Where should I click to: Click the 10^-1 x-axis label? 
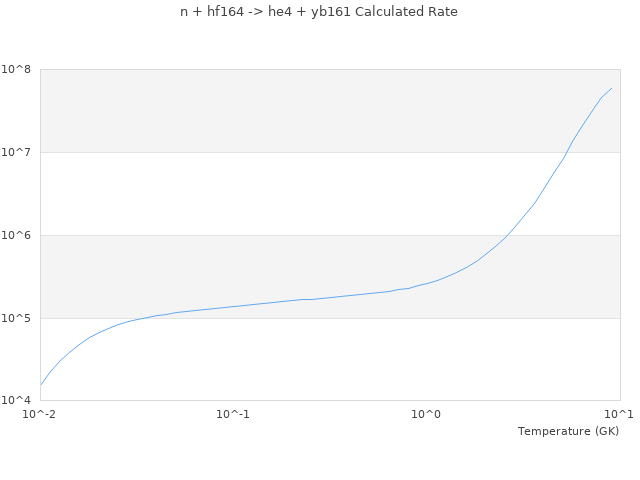pos(233,414)
